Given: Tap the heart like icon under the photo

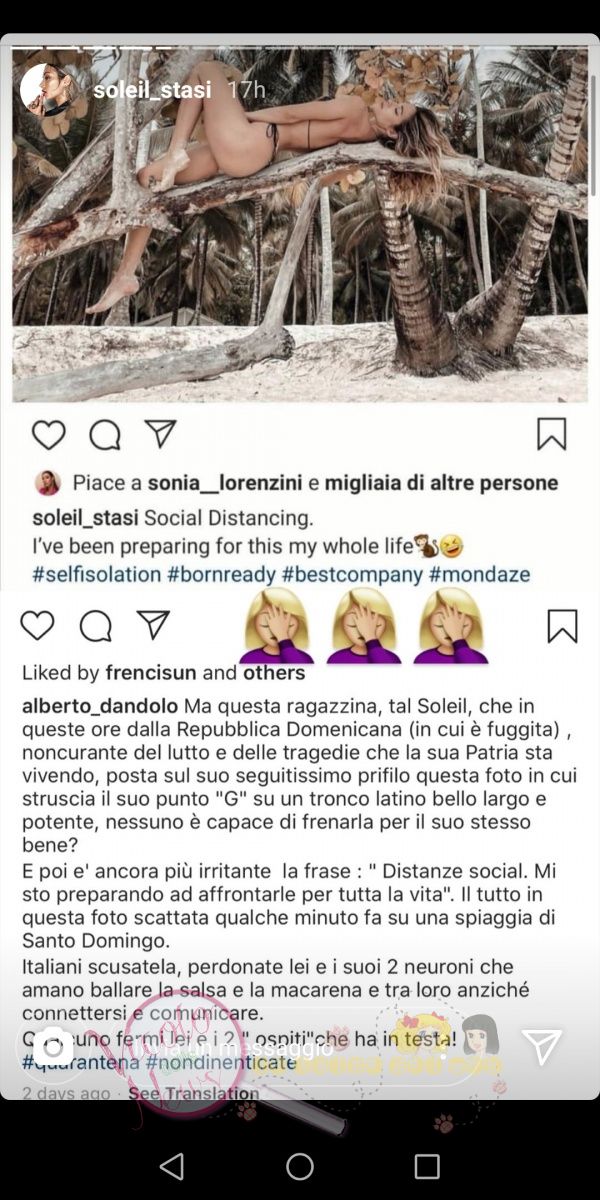Looking at the screenshot, I should tap(48, 434).
